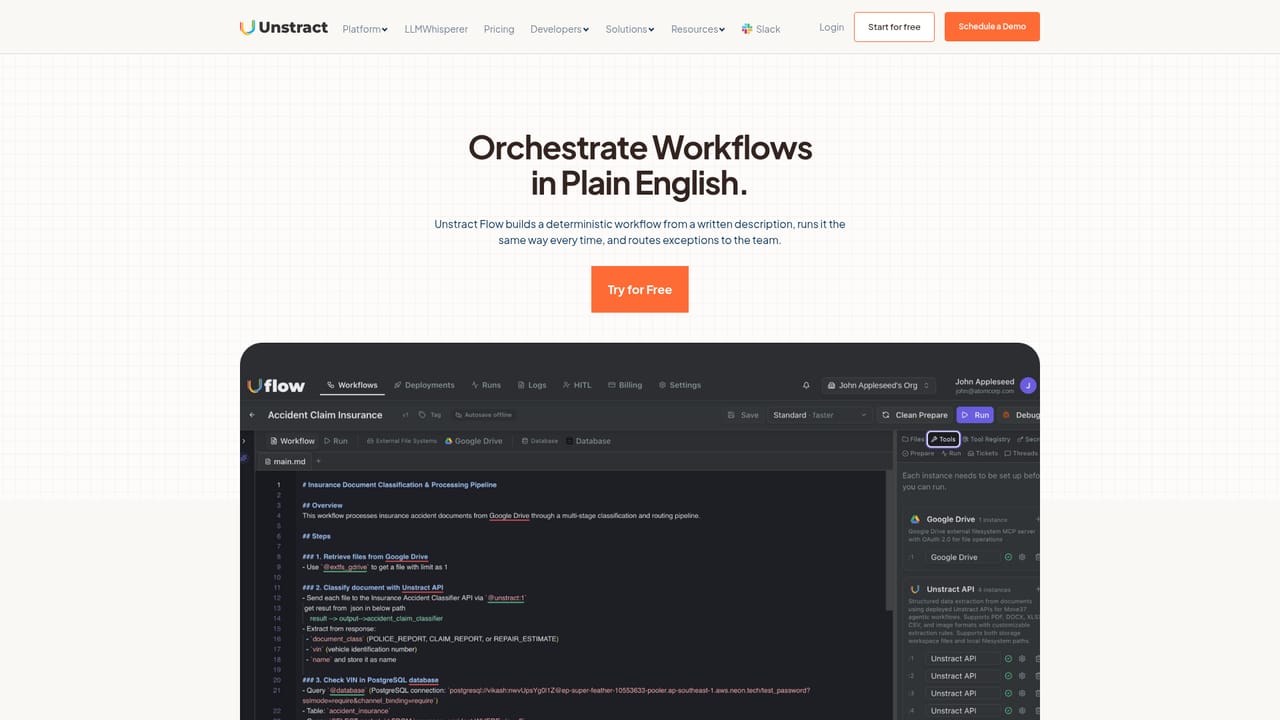Select the Google Drive file system tab
Viewport: 1280px width, 720px height.
[x=474, y=440]
